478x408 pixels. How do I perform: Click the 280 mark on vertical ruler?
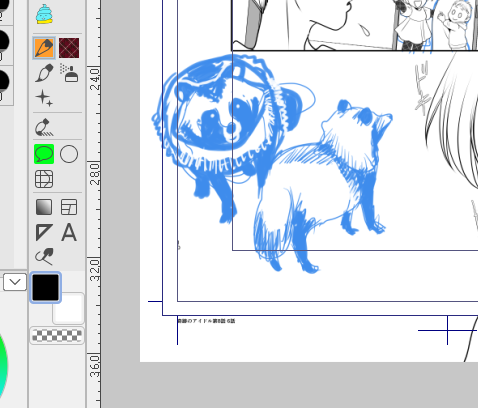[x=95, y=174]
